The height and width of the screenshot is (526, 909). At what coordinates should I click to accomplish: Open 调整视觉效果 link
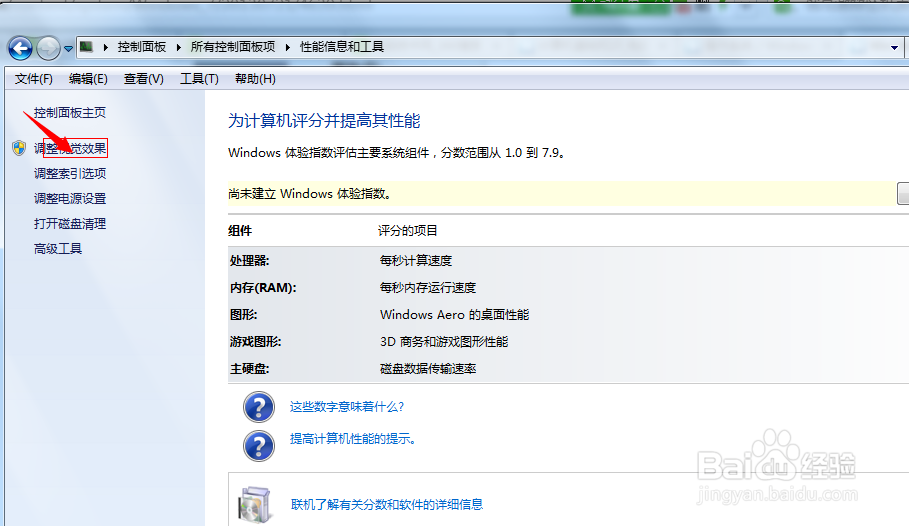[70, 148]
